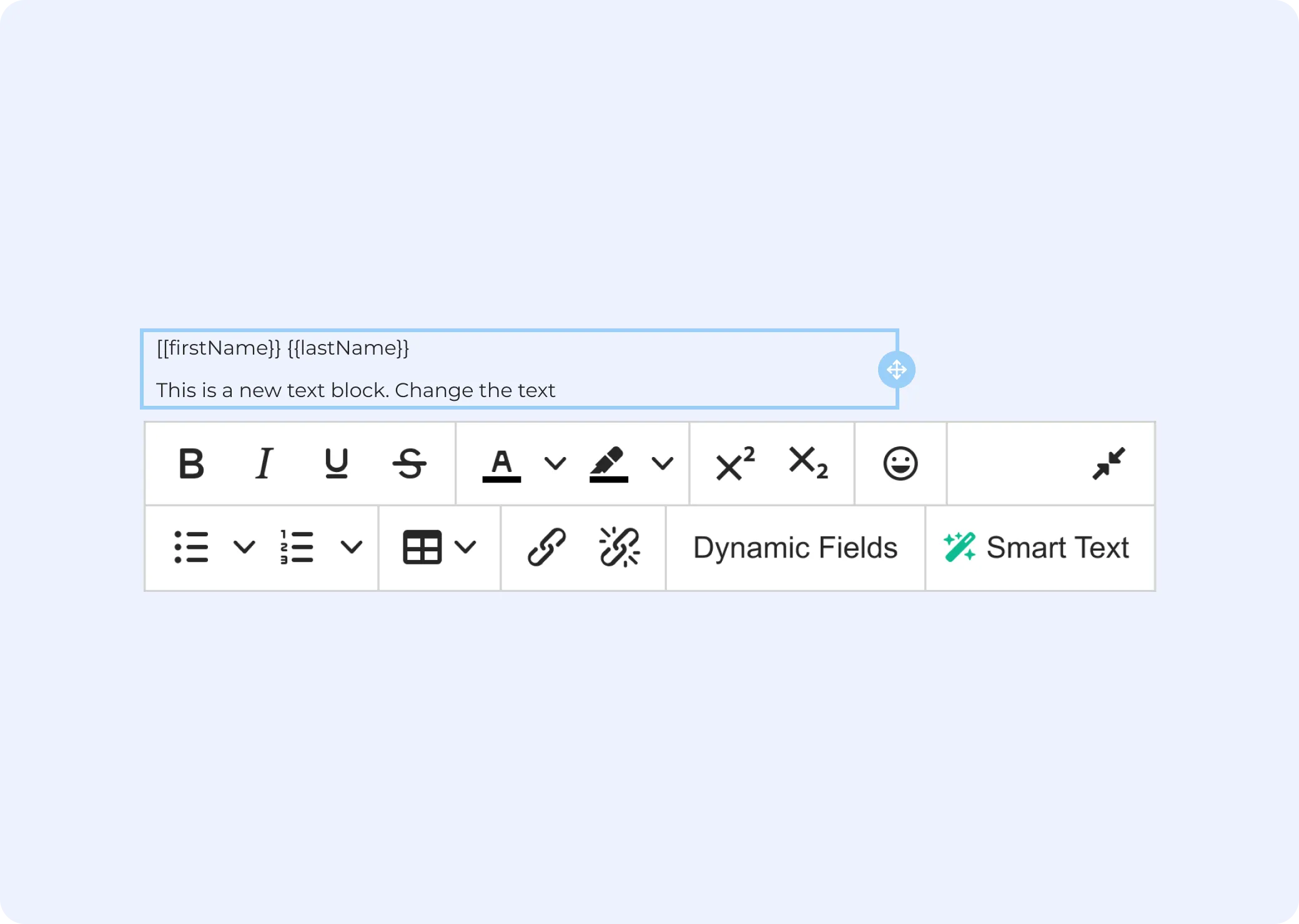Remove link with the unlink icon

619,548
